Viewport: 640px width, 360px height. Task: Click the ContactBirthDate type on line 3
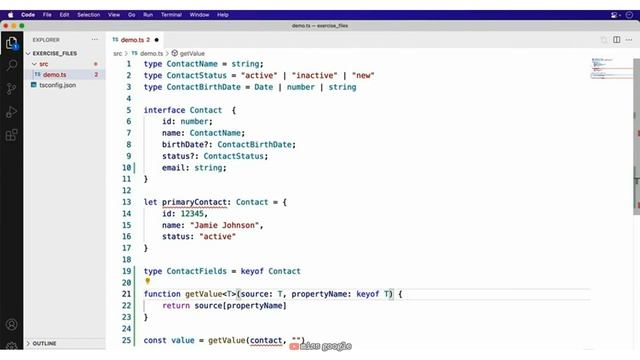coord(203,87)
